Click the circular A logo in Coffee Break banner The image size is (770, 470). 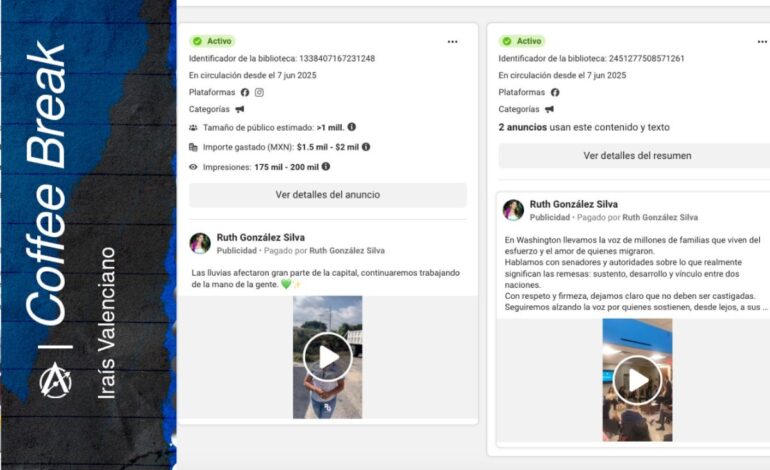[55, 381]
